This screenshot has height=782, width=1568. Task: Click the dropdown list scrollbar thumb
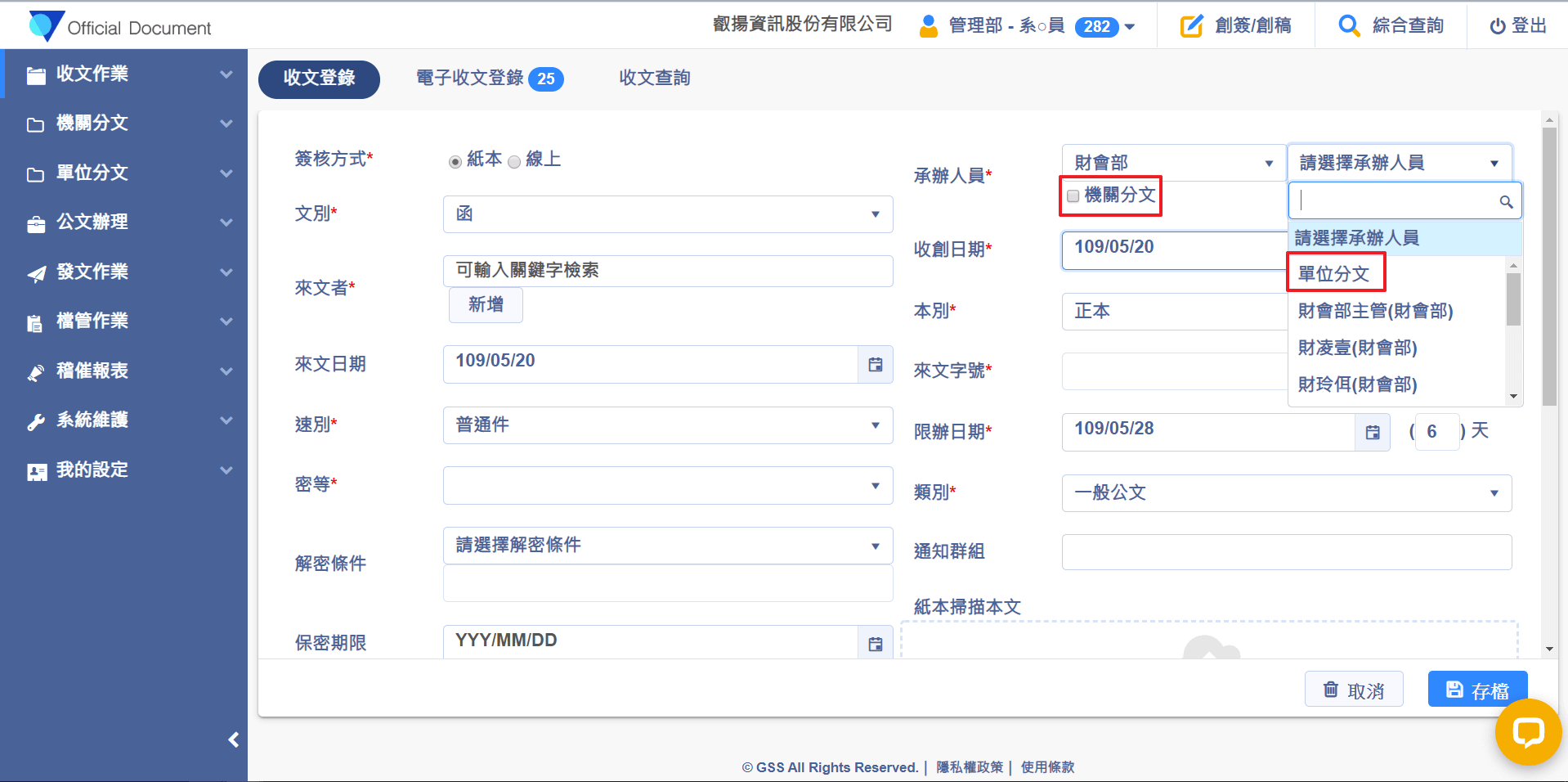1513,299
